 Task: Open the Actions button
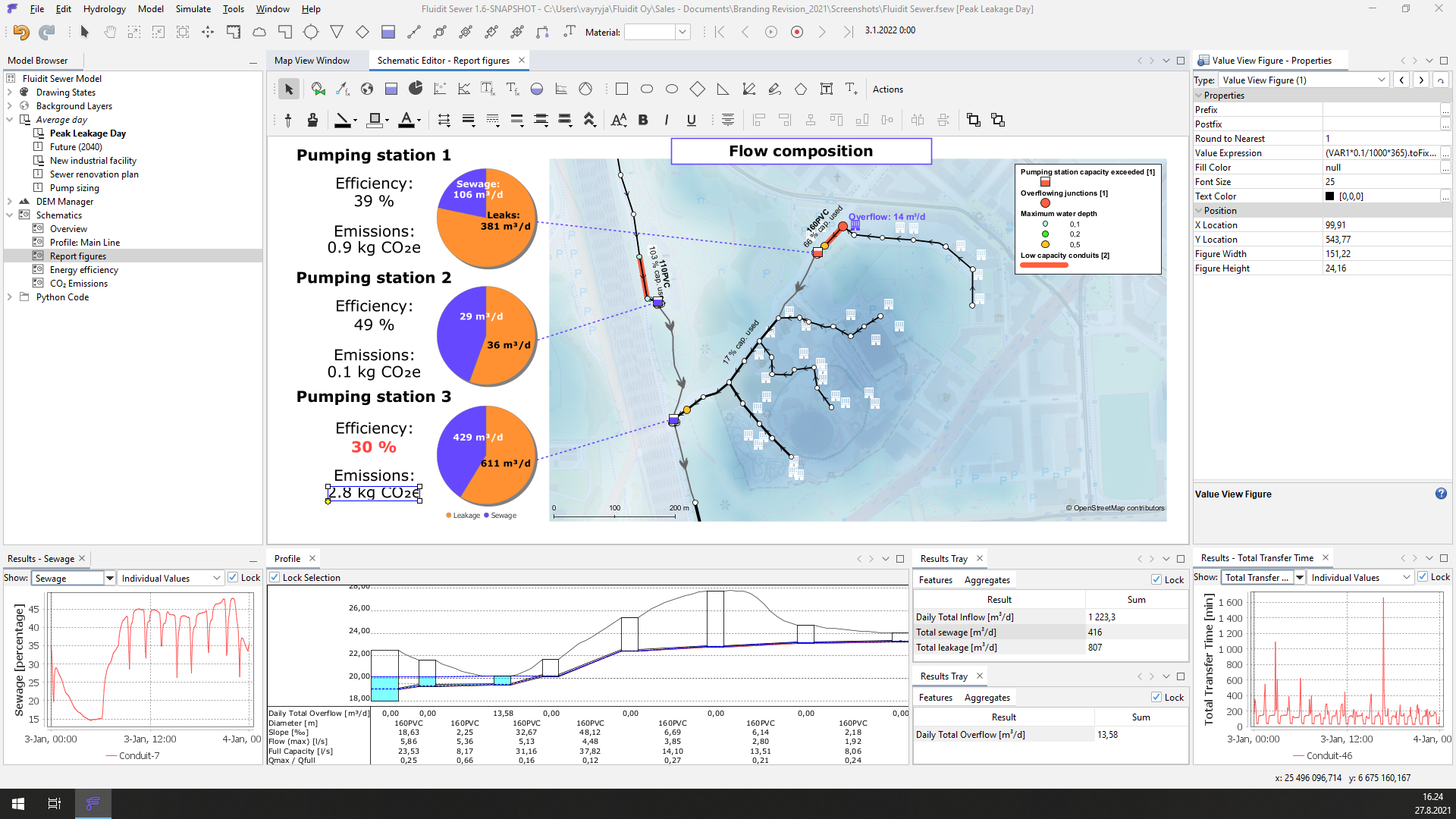(x=888, y=89)
